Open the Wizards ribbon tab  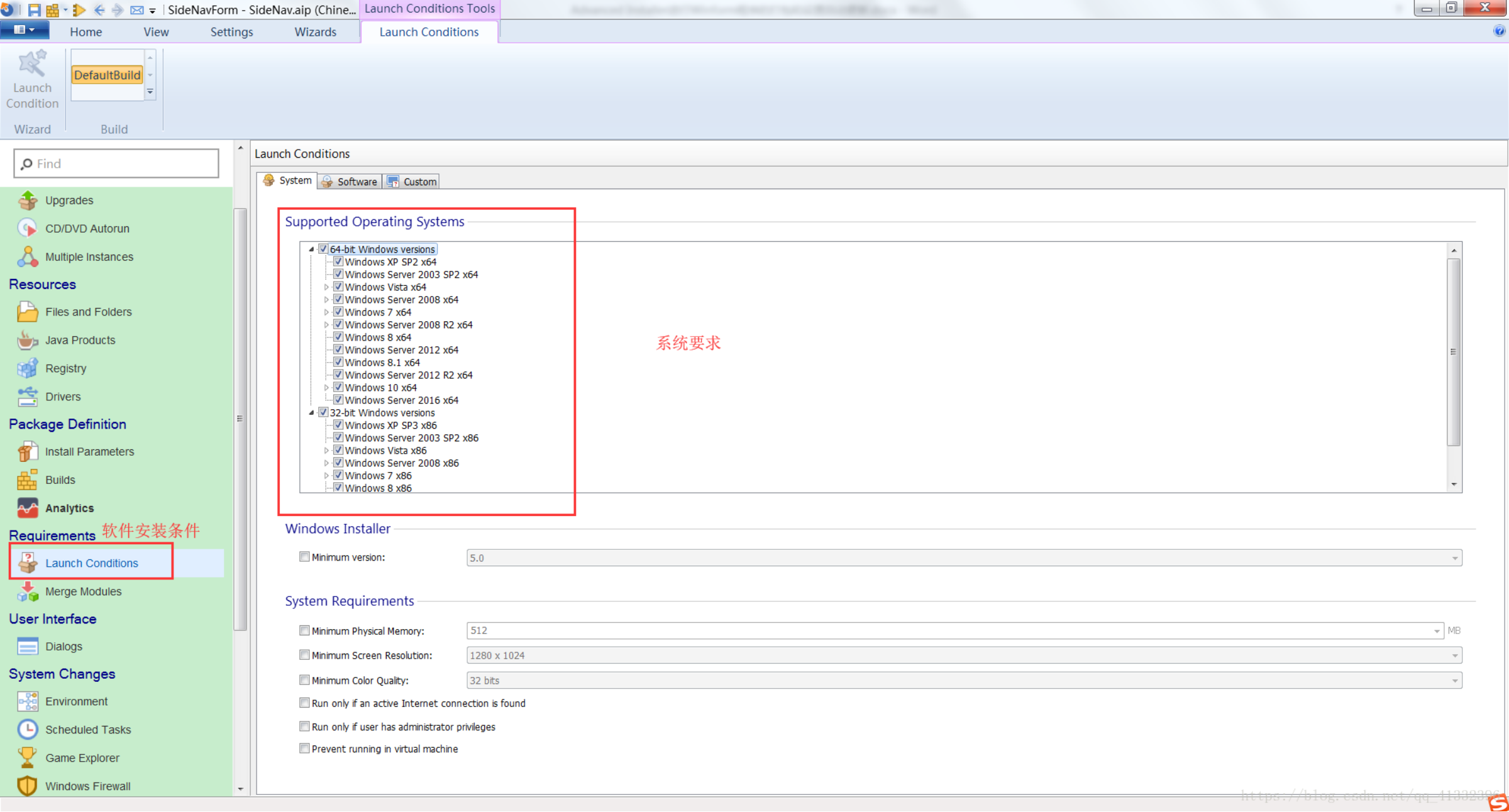(x=315, y=32)
